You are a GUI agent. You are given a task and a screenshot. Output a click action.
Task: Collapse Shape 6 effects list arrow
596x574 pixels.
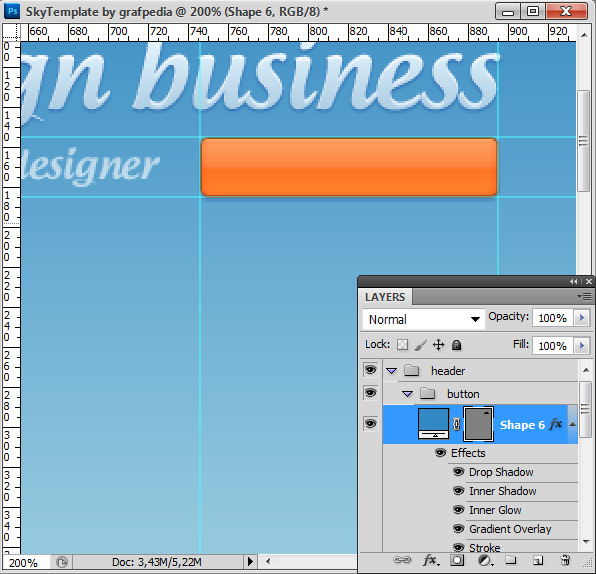click(x=573, y=424)
